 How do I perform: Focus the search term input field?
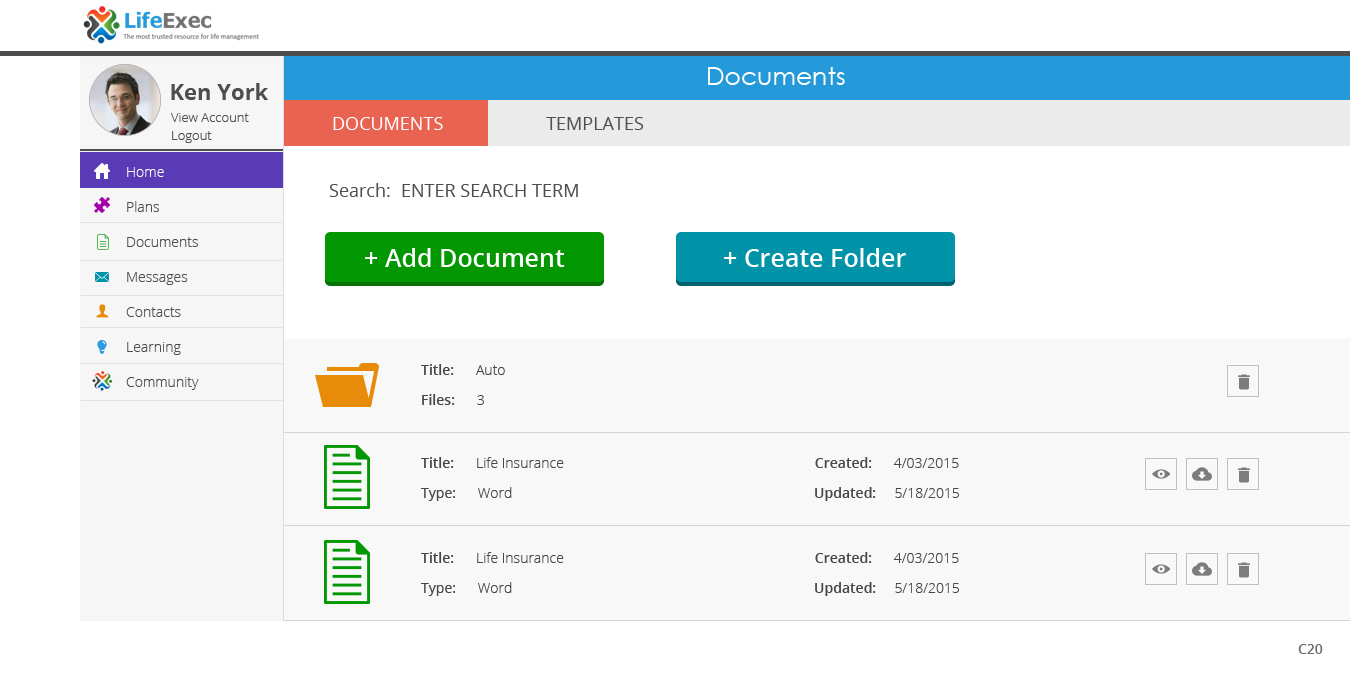490,191
